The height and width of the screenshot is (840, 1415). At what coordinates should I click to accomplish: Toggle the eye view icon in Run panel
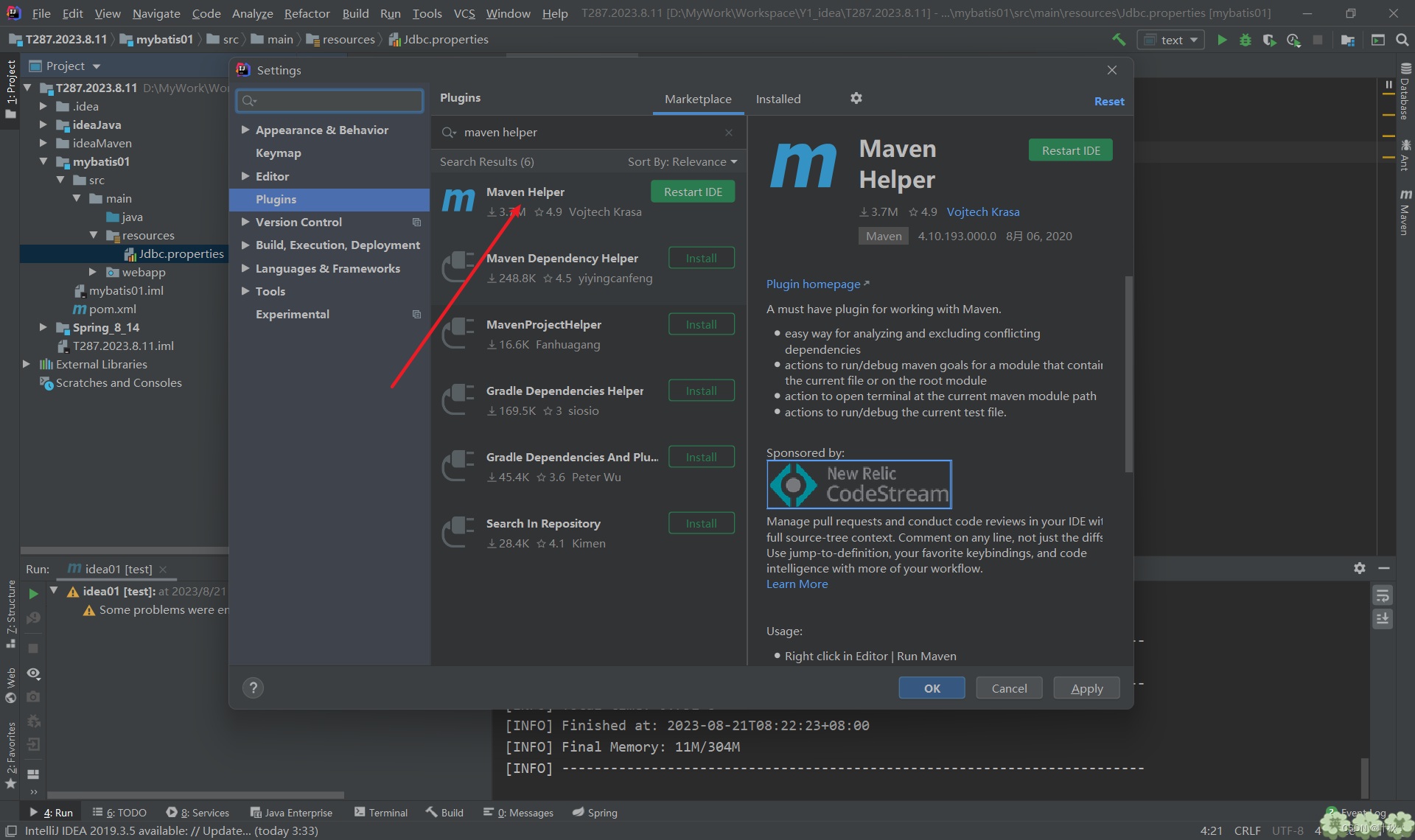[x=33, y=673]
